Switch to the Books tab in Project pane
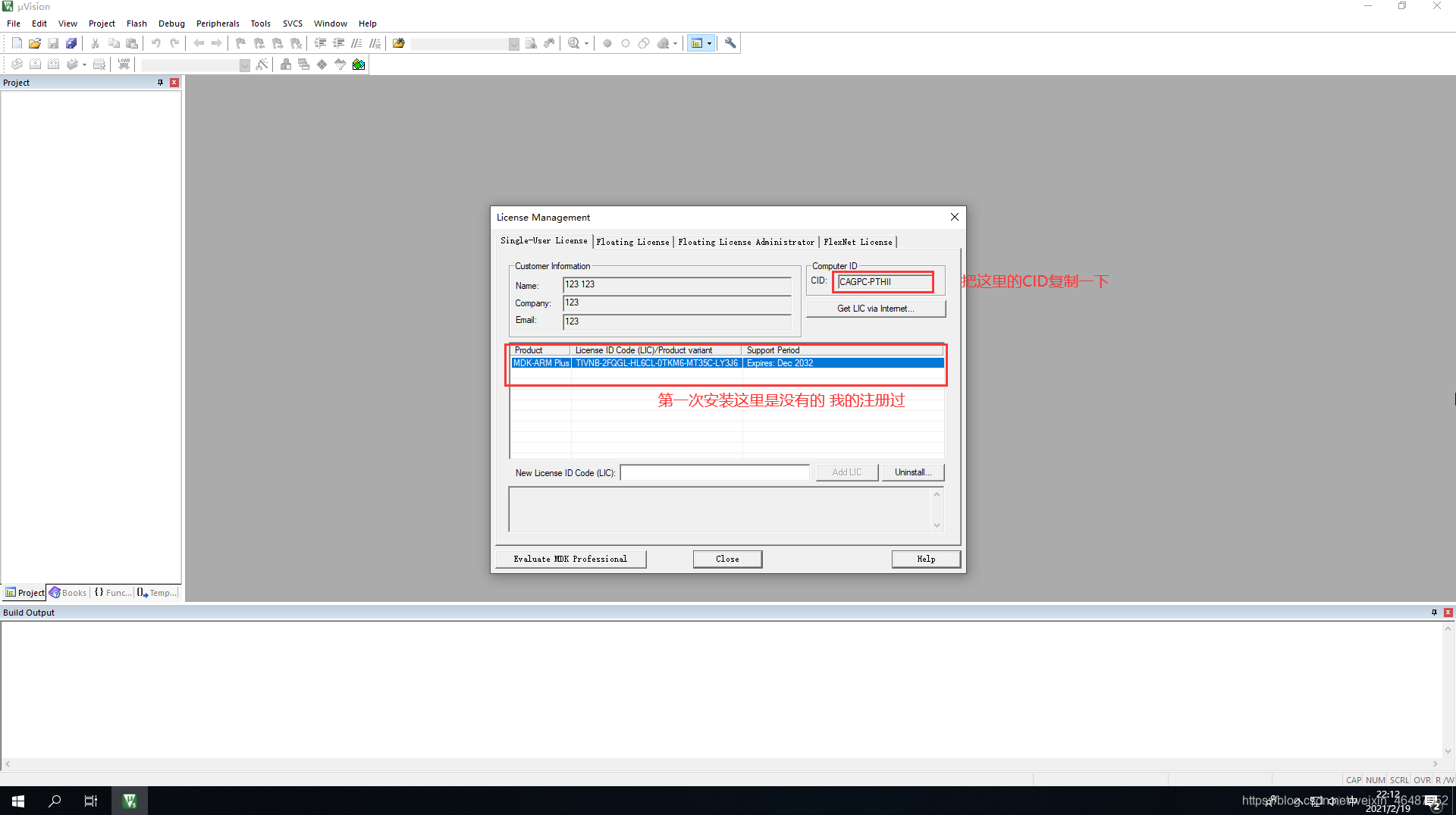Viewport: 1456px width, 815px height. [x=68, y=593]
